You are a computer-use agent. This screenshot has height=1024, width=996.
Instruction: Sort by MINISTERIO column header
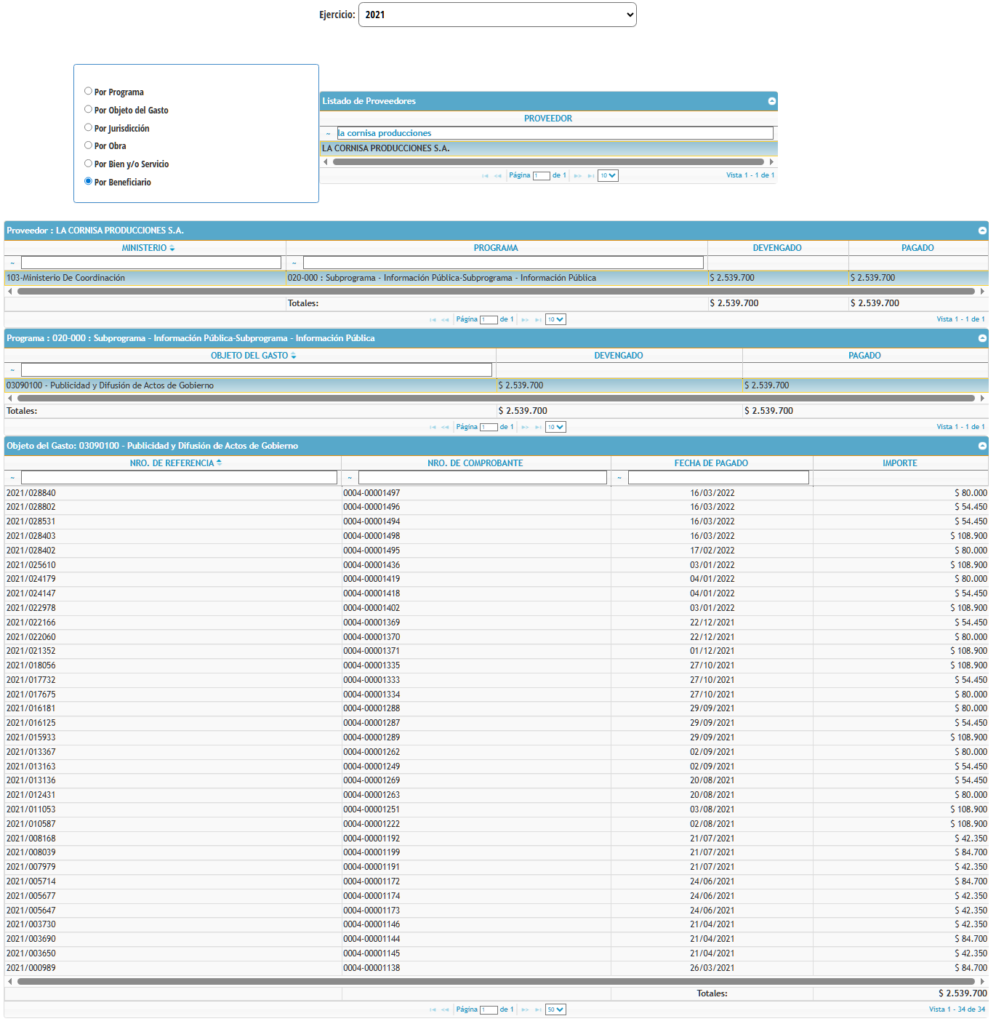(147, 248)
